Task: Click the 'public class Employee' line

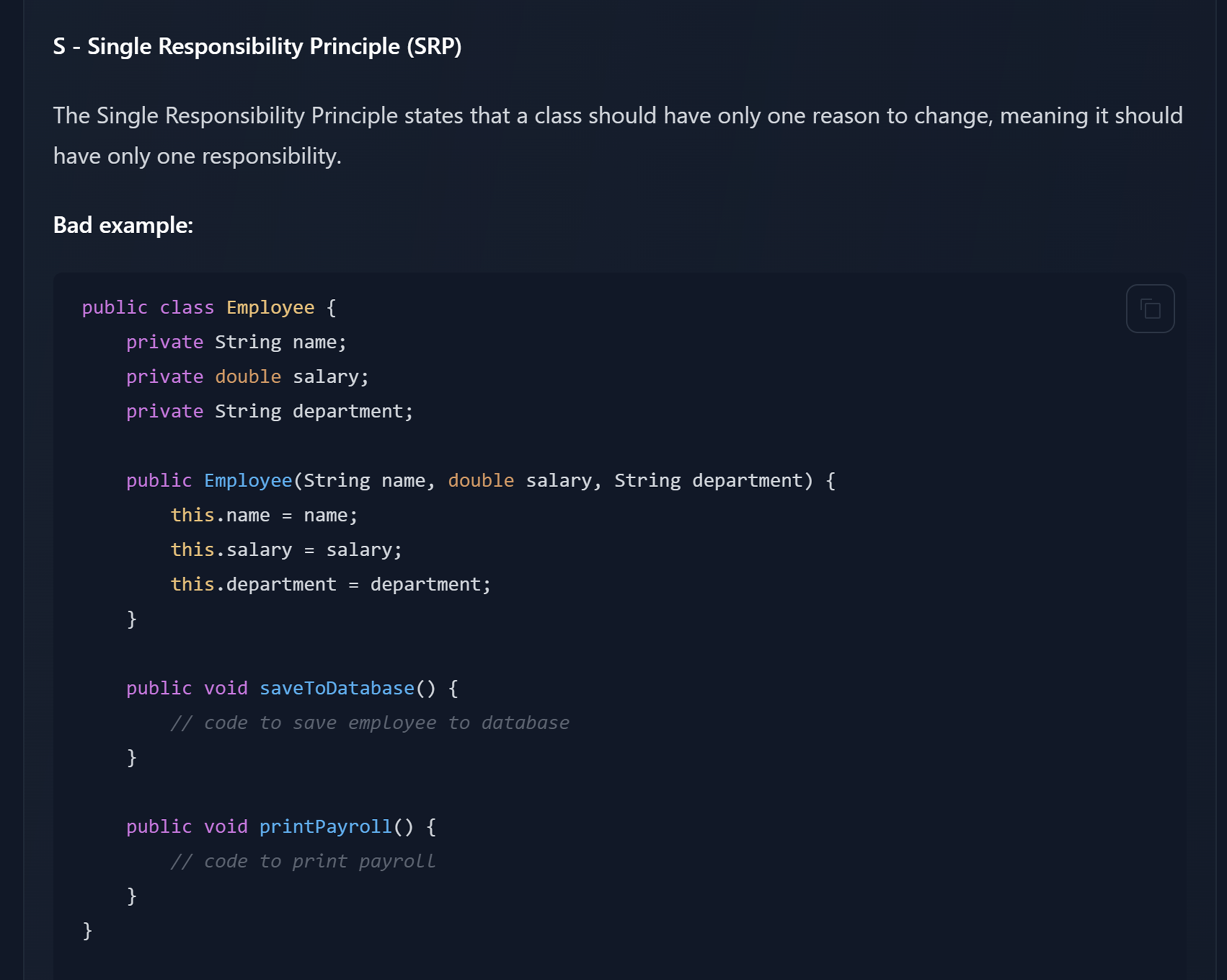Action: 209,308
